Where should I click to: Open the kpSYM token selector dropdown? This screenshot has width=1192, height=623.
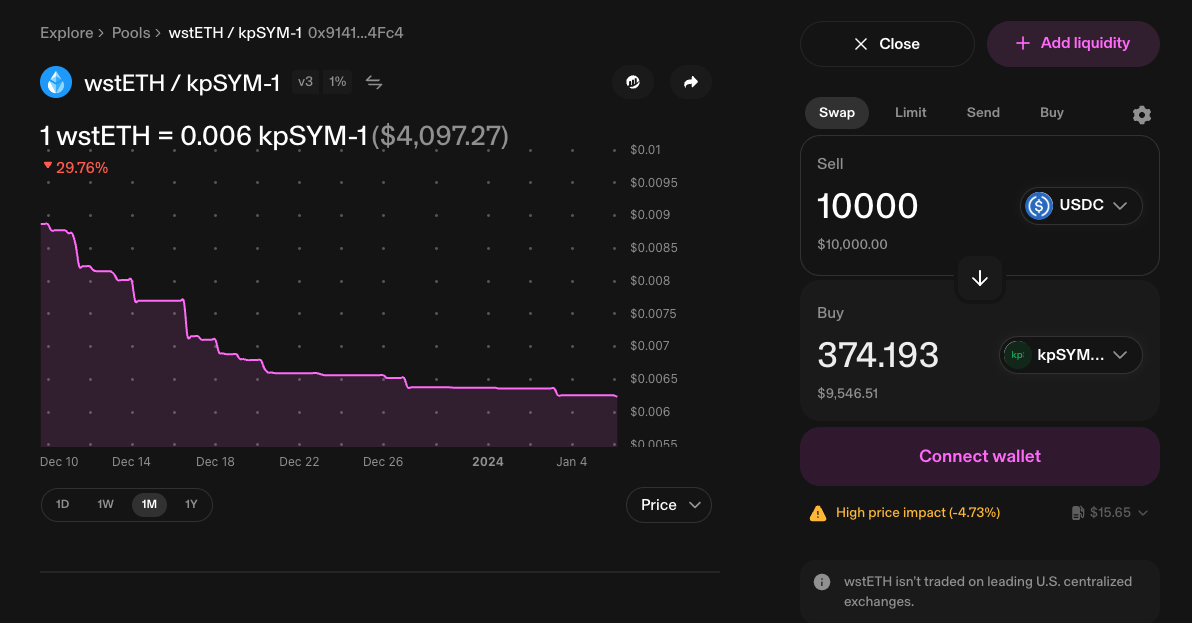coord(1071,355)
